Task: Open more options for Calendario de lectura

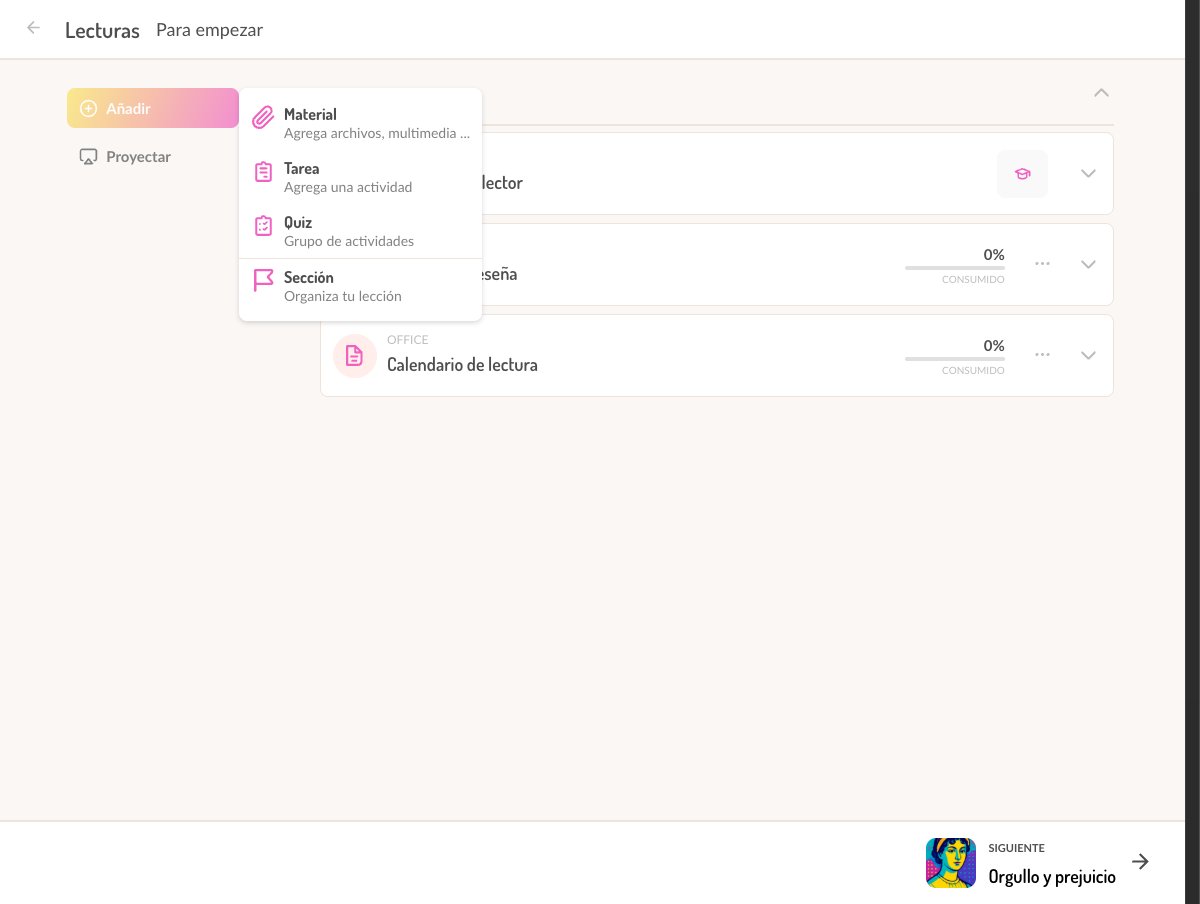Action: click(1042, 355)
